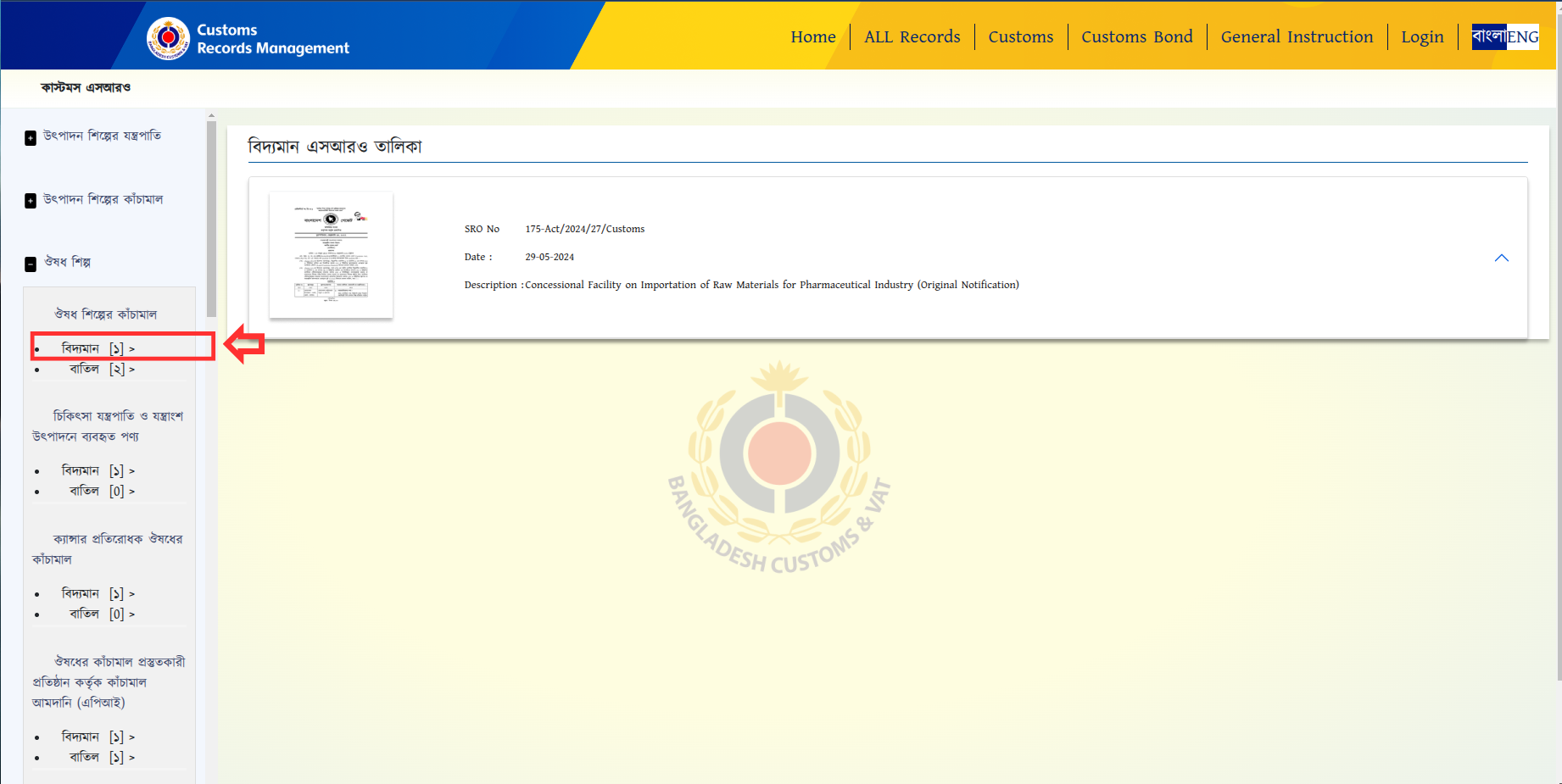Open the SRO document thumbnail preview
1562x784 pixels.
coord(331,255)
